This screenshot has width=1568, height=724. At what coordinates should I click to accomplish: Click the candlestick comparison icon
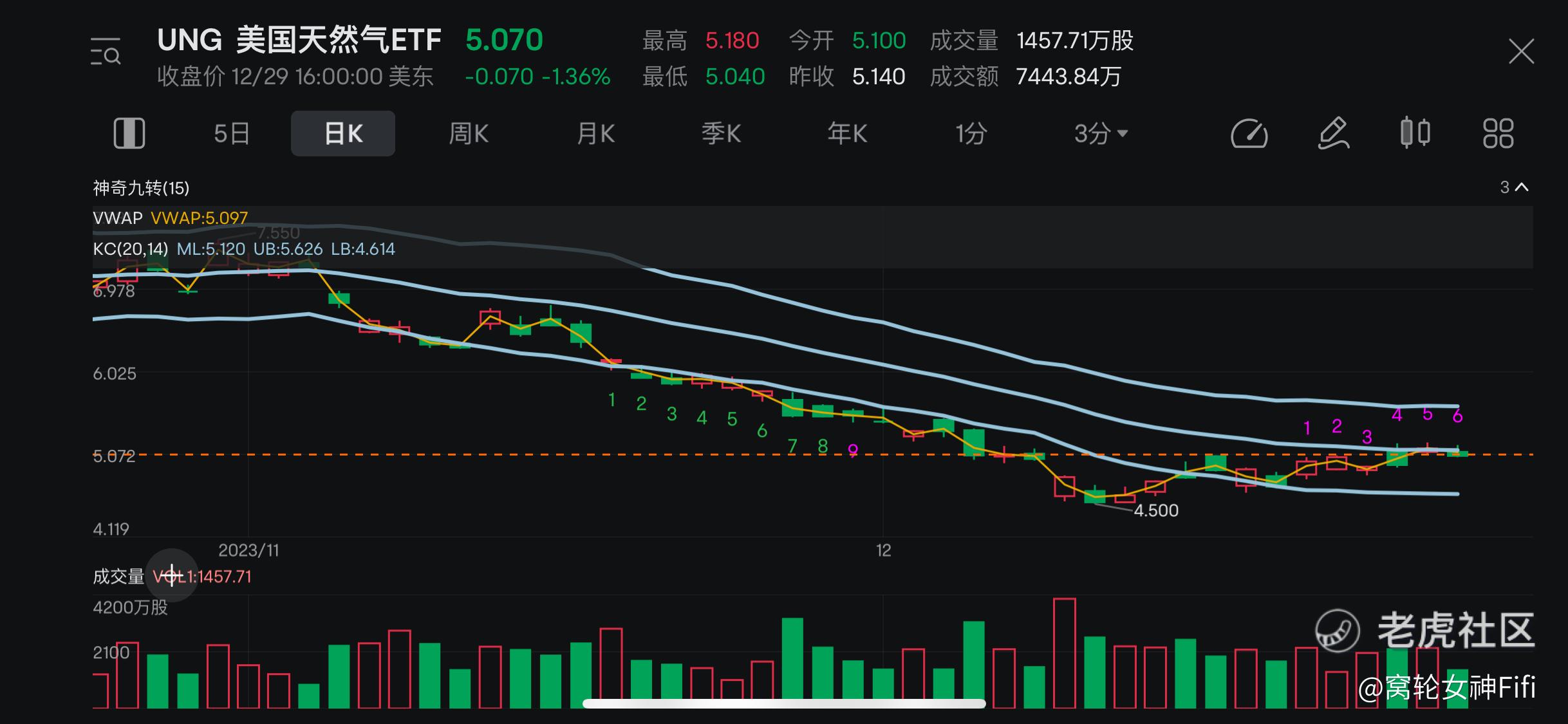tap(1415, 133)
